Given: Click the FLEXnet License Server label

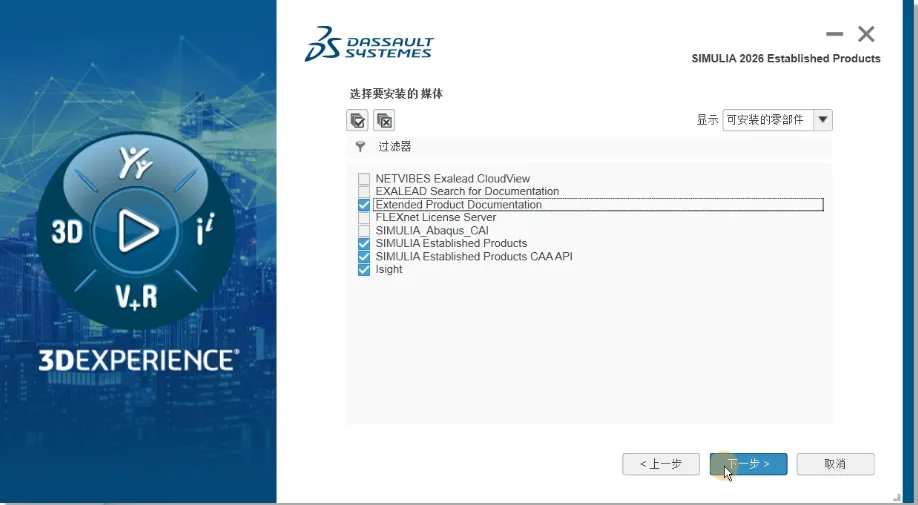Looking at the screenshot, I should [x=436, y=217].
